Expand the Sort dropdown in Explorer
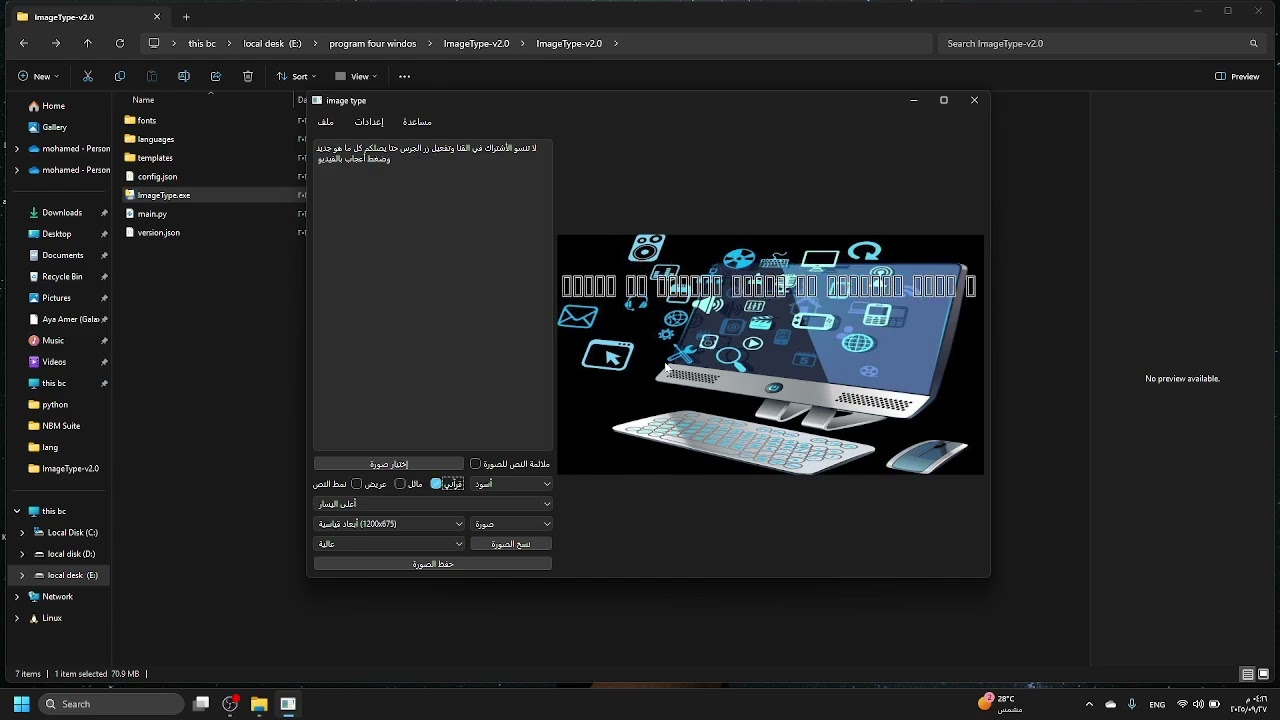Image resolution: width=1280 pixels, height=720 pixels. [x=297, y=76]
